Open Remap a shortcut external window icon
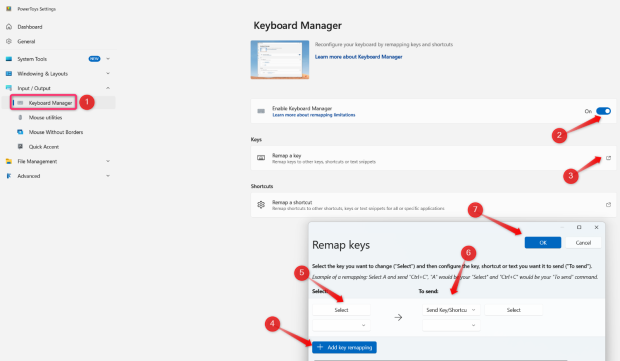This screenshot has width=620, height=361. 608,204
